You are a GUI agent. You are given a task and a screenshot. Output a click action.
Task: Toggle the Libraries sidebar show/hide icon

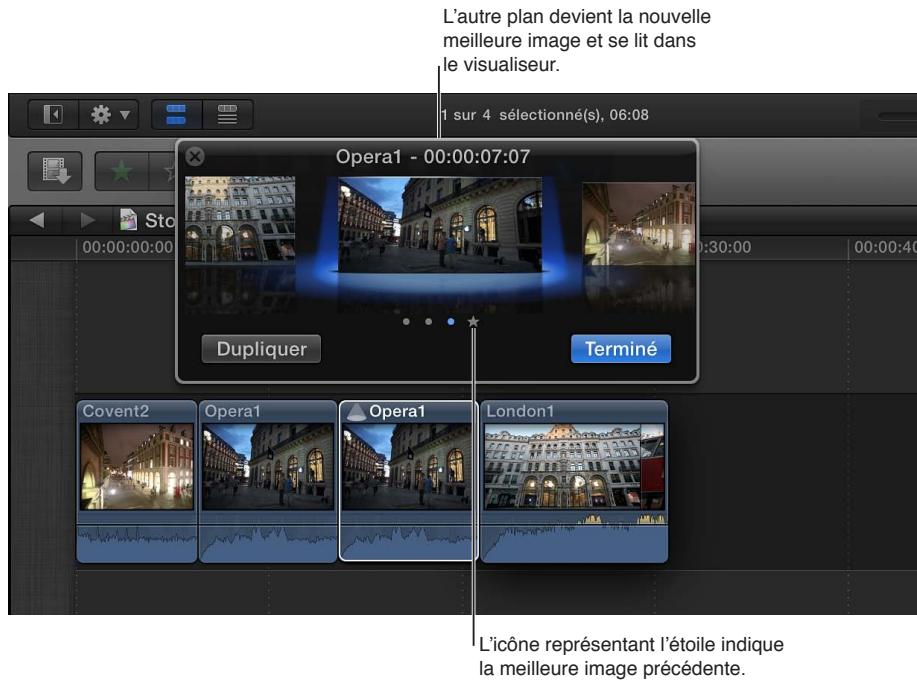pyautogui.click(x=53, y=114)
